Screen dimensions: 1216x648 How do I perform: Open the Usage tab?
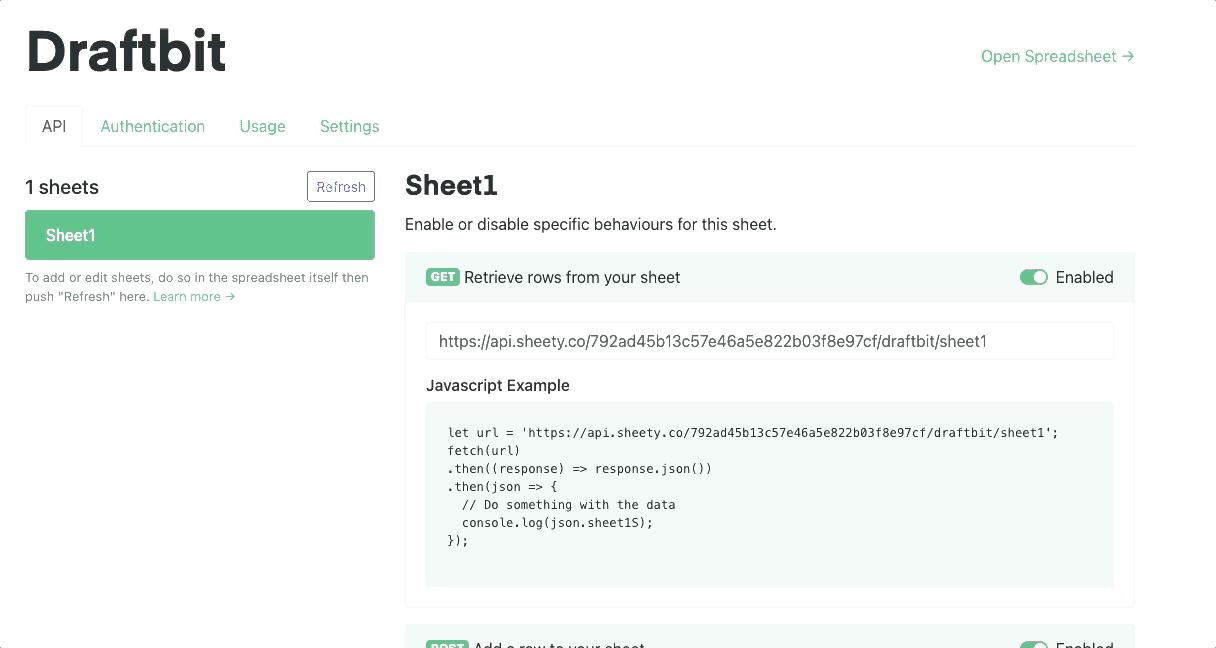(262, 126)
